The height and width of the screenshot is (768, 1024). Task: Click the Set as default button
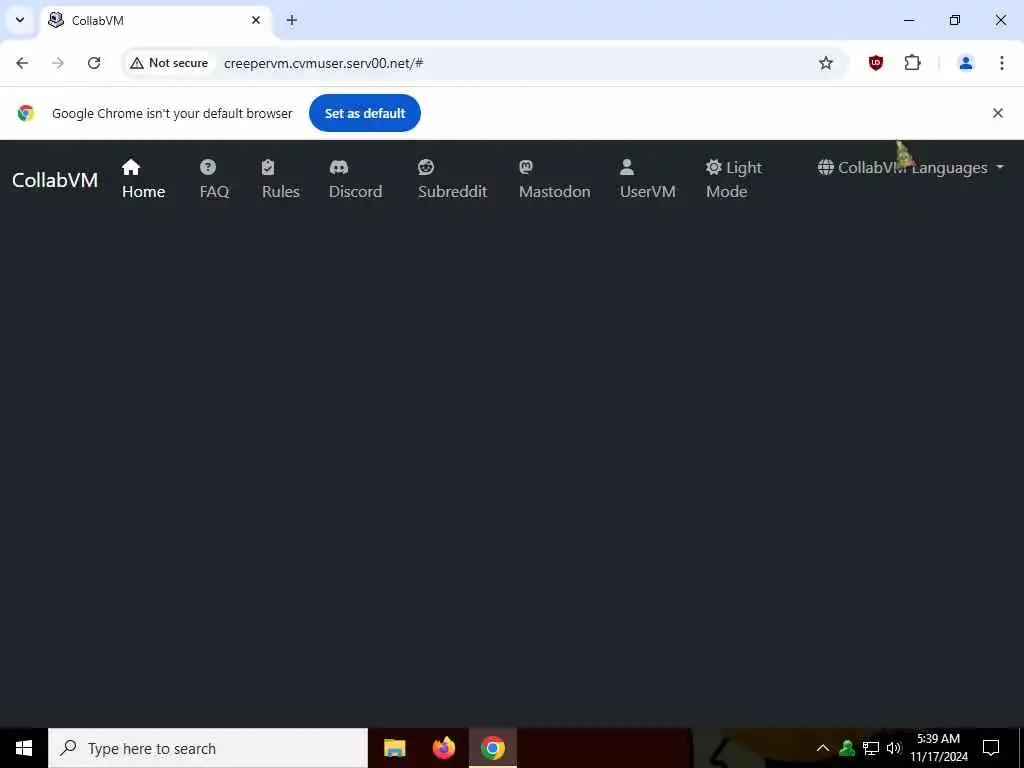click(x=364, y=113)
